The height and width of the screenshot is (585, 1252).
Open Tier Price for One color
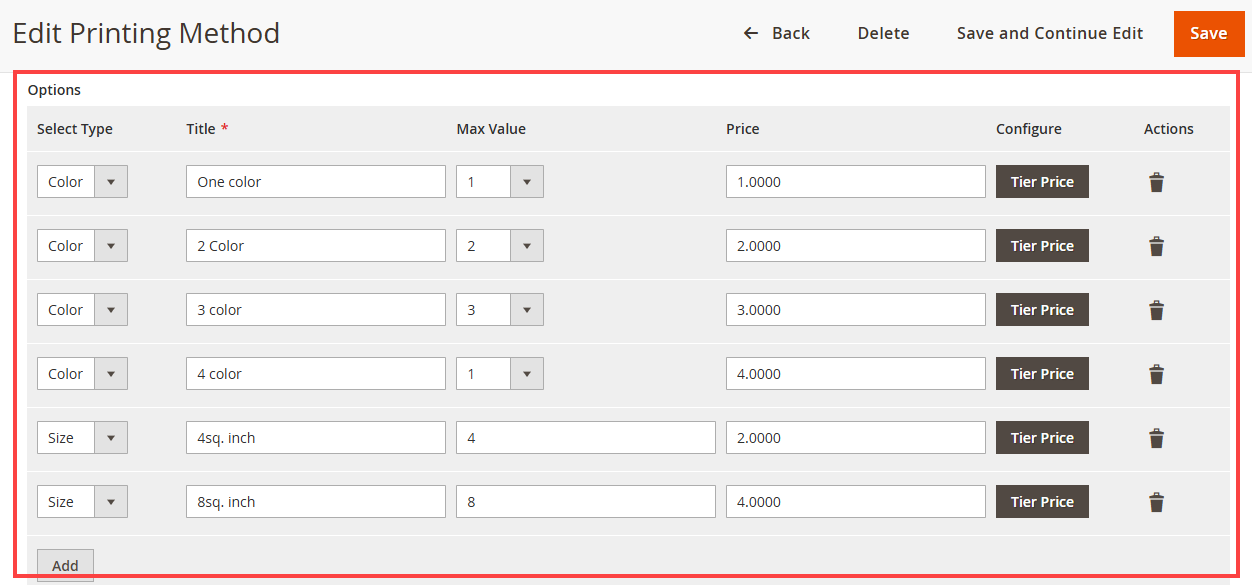(x=1042, y=182)
